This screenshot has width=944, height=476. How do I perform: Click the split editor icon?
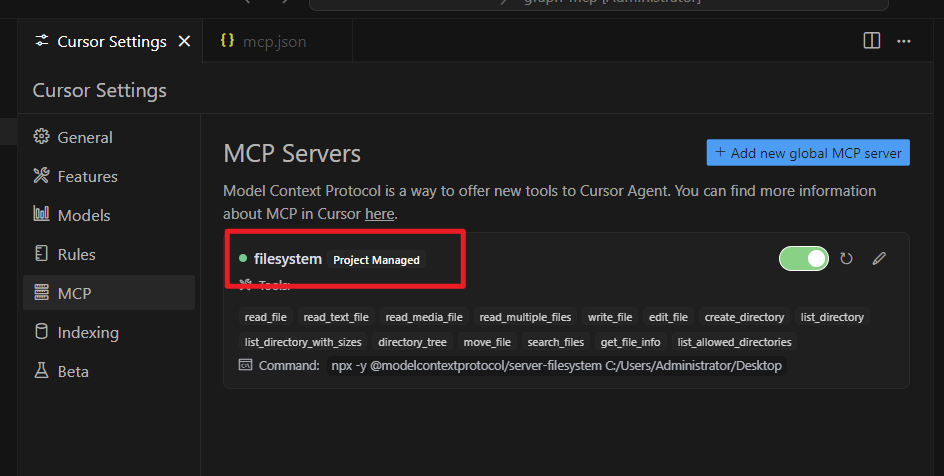pos(872,41)
